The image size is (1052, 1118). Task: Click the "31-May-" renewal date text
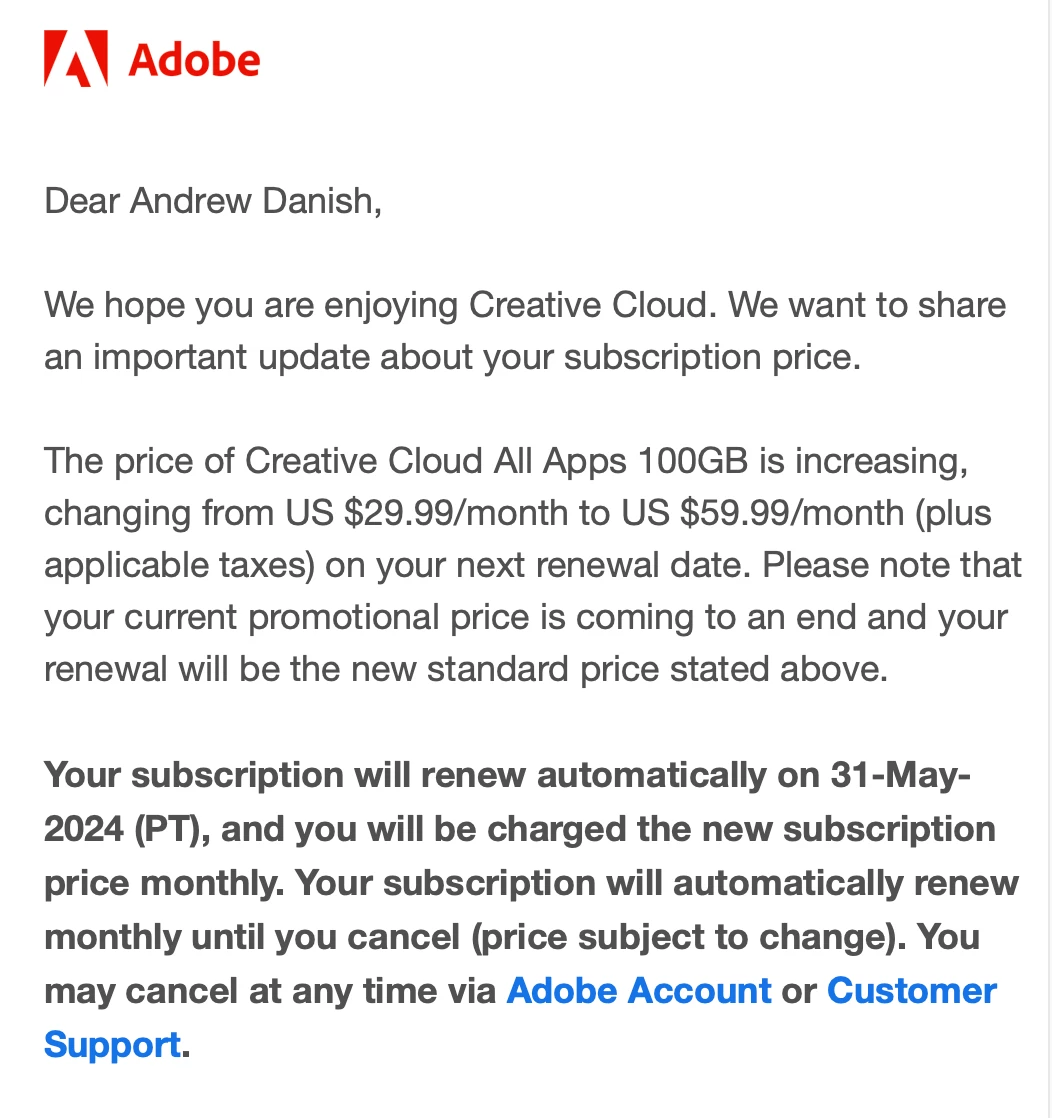click(x=900, y=775)
